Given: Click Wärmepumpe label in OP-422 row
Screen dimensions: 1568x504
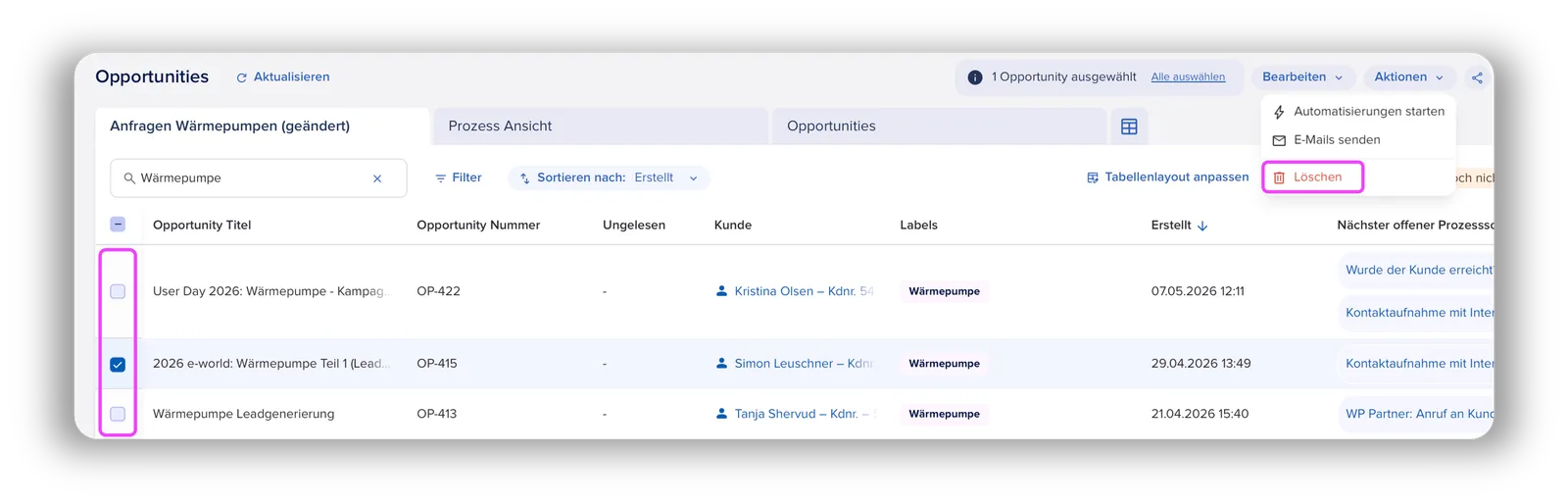Looking at the screenshot, I should pos(944,291).
